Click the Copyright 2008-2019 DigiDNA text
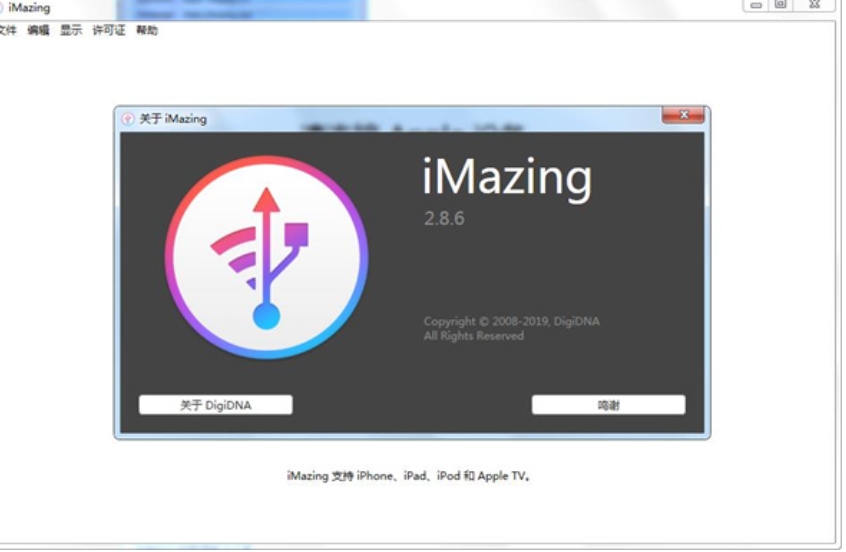The height and width of the screenshot is (552, 846). pyautogui.click(x=511, y=322)
